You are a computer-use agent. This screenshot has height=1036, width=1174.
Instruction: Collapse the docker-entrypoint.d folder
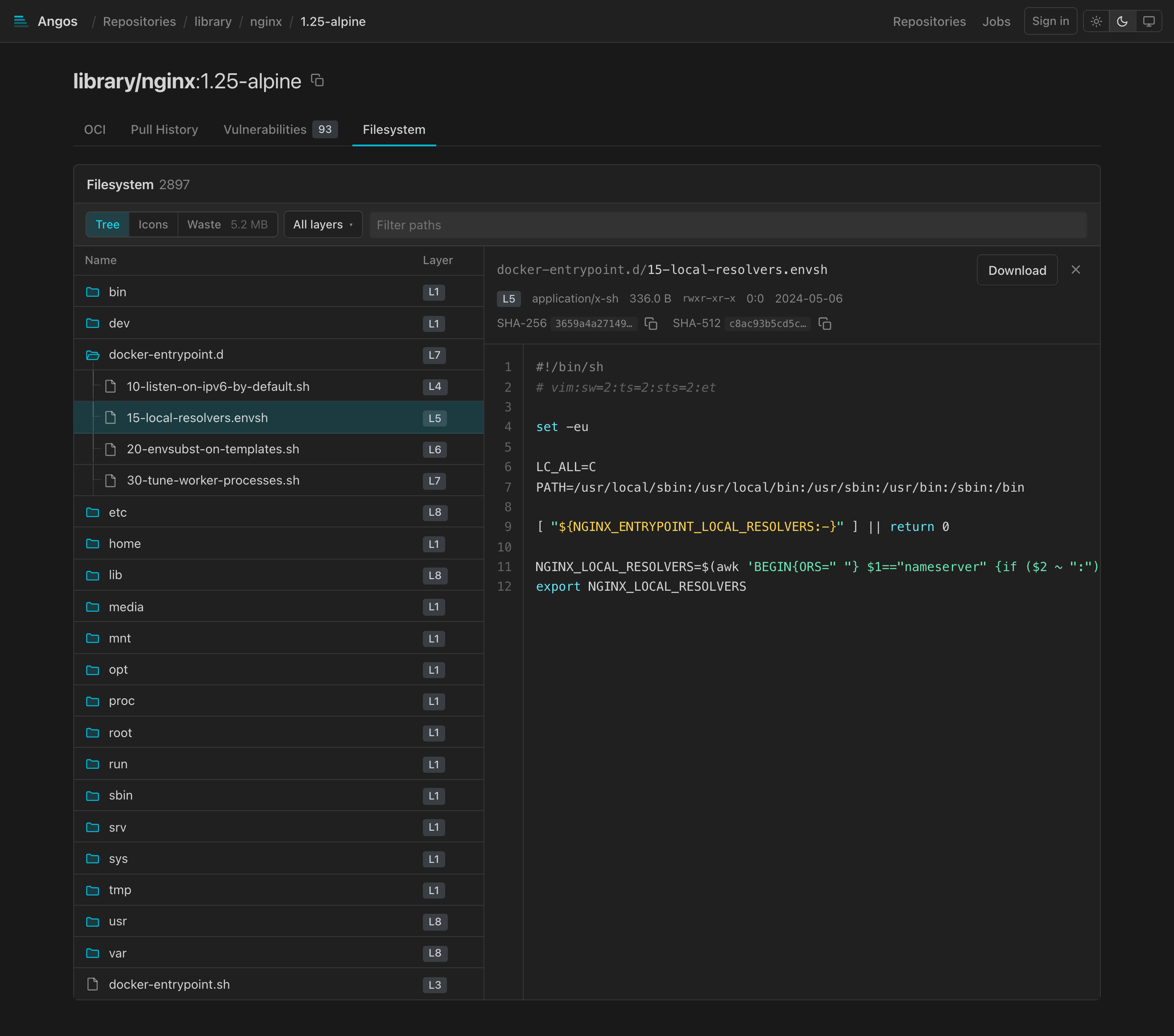click(x=279, y=355)
